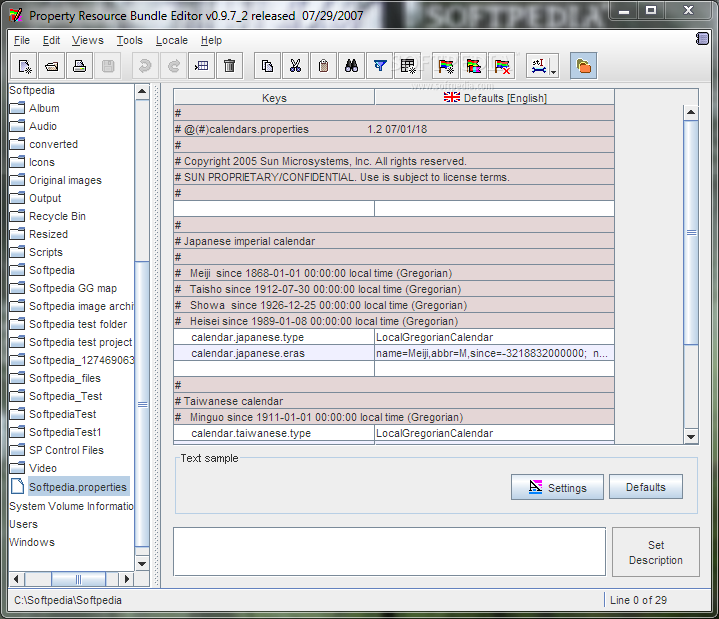The width and height of the screenshot is (719, 619).
Task: Select the converted folder
Action: point(54,144)
